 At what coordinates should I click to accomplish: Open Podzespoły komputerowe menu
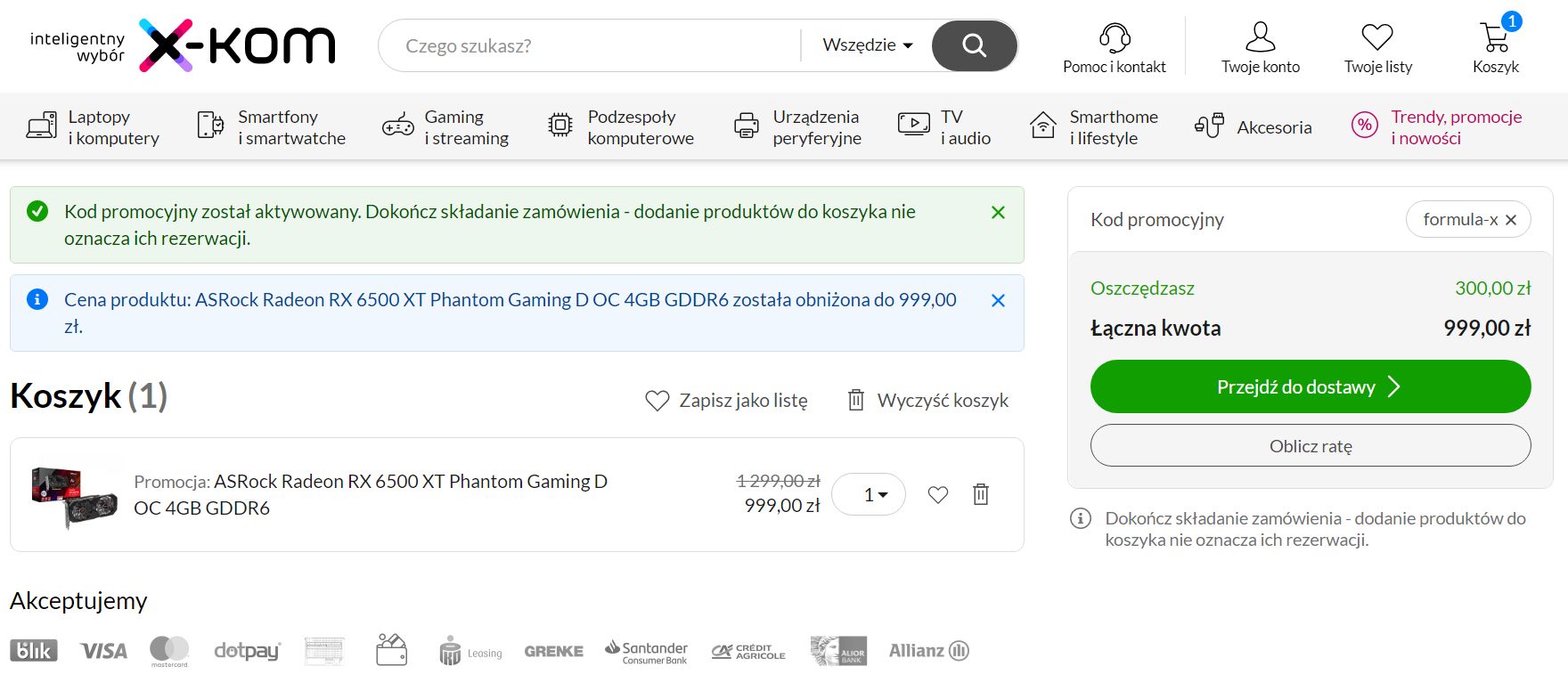click(x=621, y=127)
